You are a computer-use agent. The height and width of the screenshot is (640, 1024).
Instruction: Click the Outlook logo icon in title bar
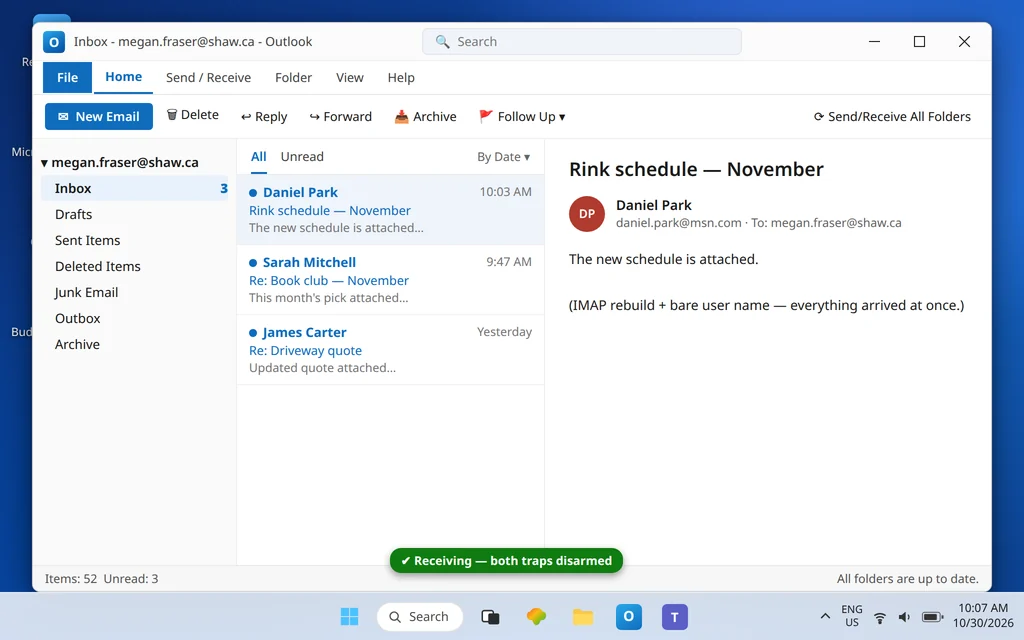tap(54, 42)
